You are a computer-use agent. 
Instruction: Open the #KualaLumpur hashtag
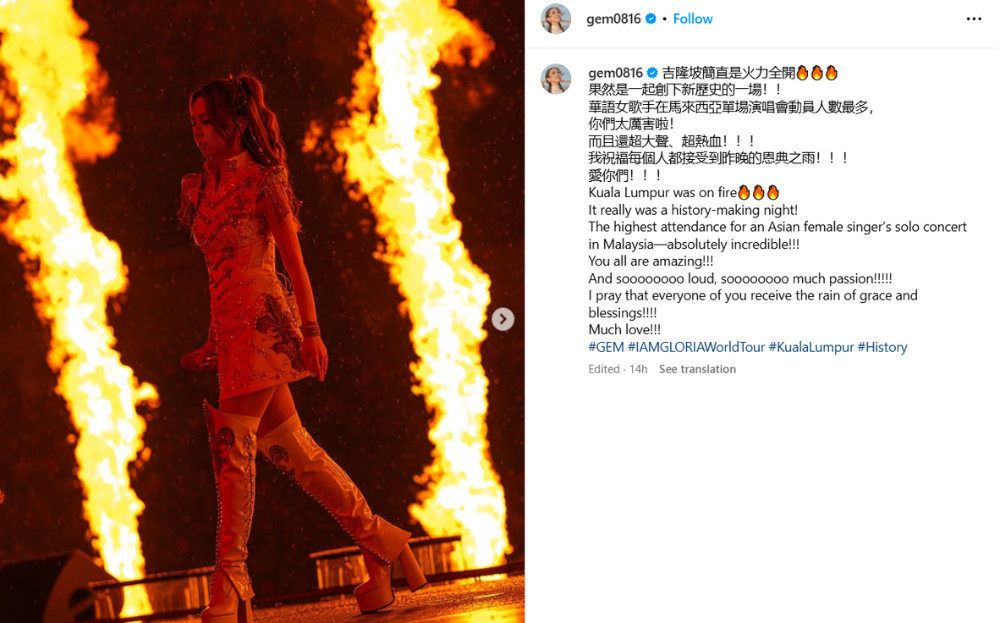click(811, 347)
